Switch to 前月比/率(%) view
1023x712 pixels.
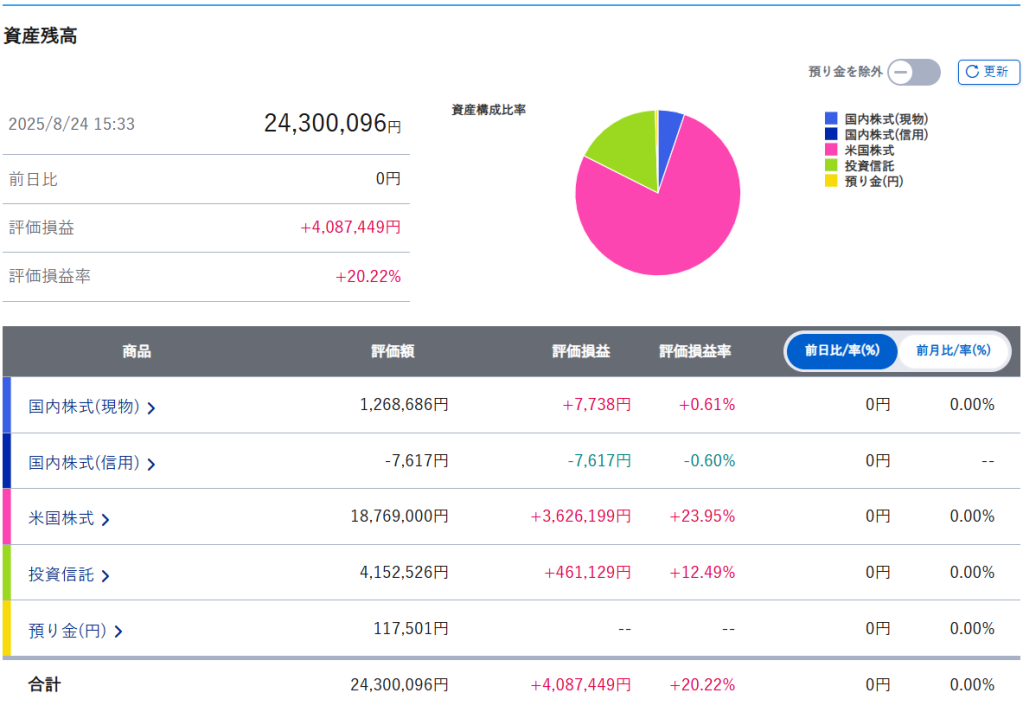click(x=953, y=351)
